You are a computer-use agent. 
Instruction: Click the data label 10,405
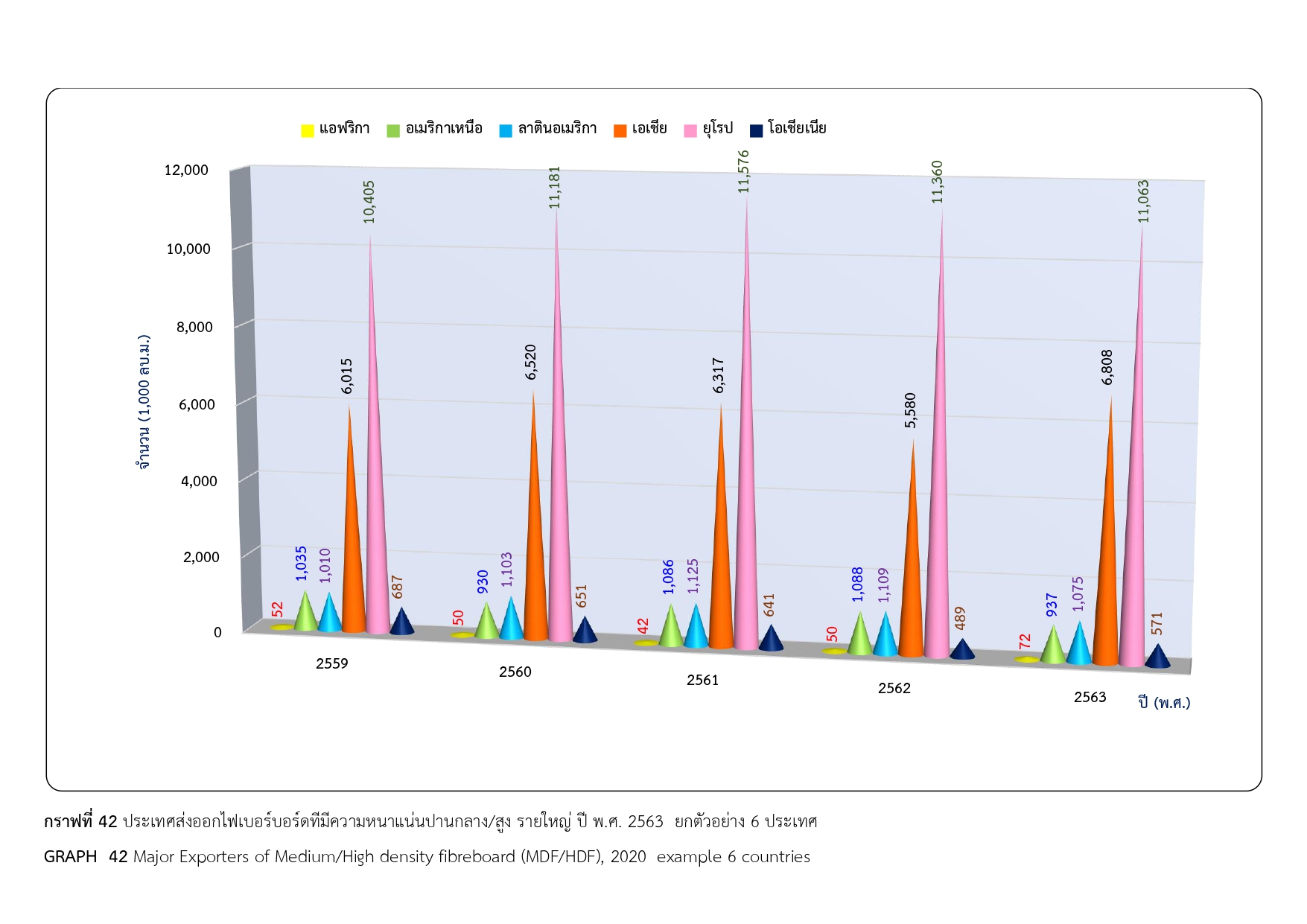[x=369, y=202]
